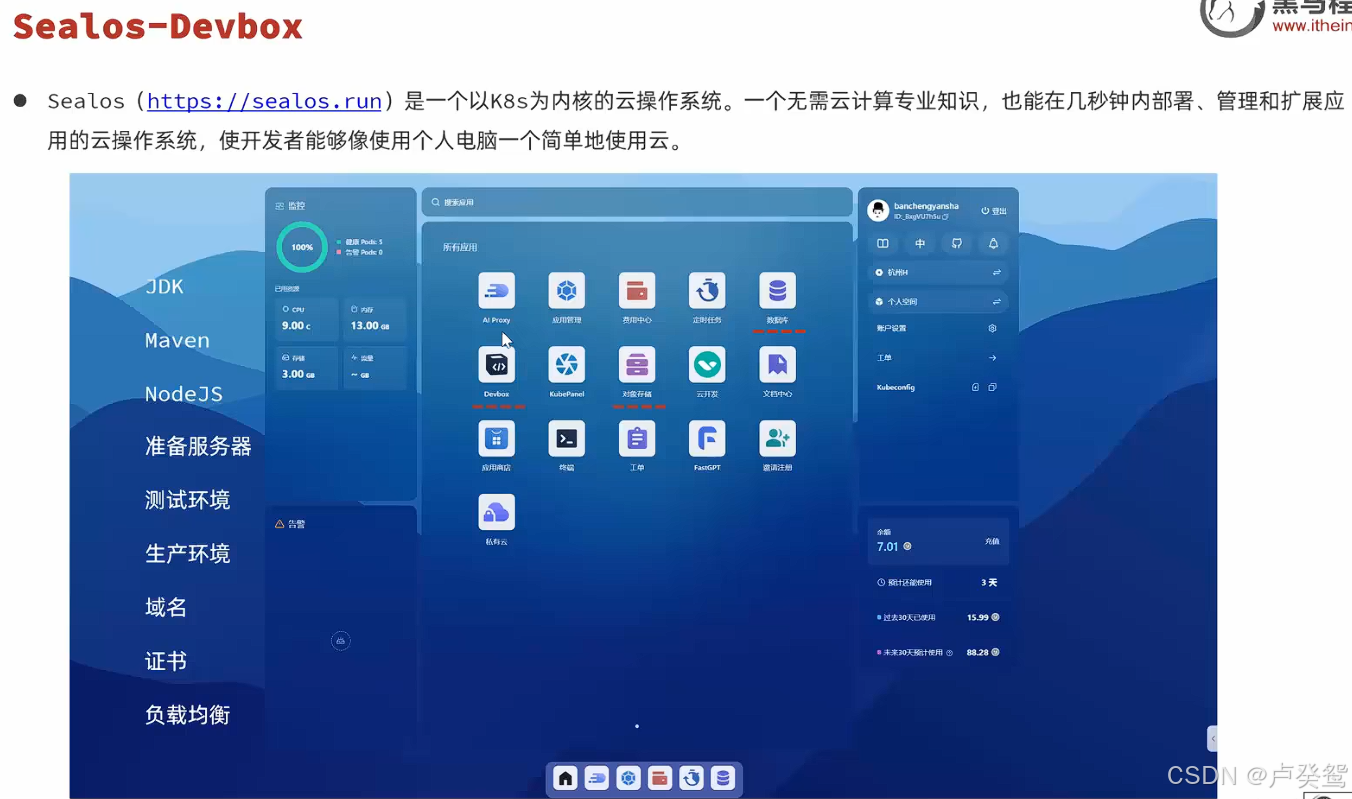Click the JDK label on the left
The width and height of the screenshot is (1352, 799).
click(164, 286)
